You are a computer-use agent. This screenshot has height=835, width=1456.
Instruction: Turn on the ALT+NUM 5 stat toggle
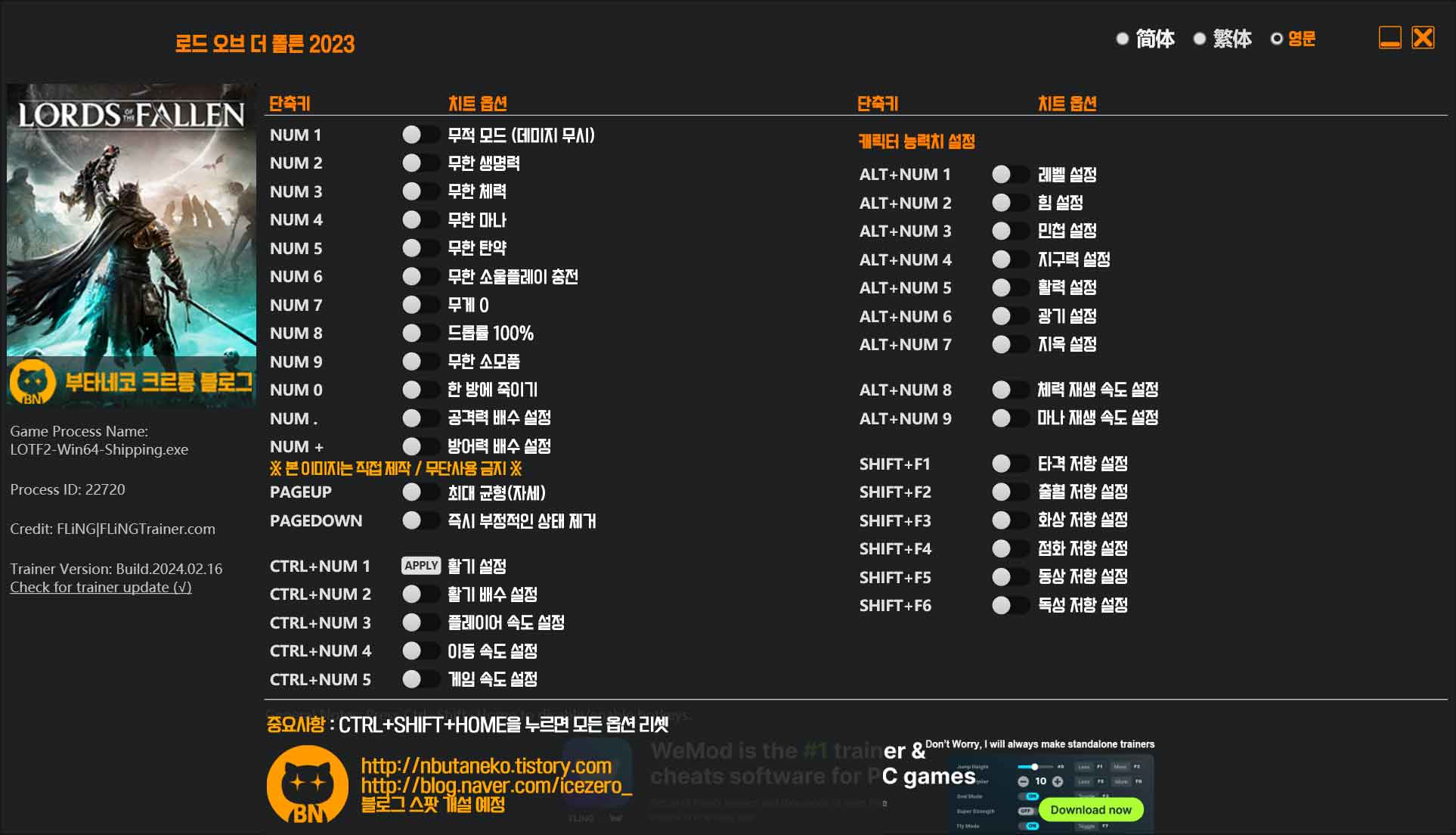click(x=1010, y=287)
